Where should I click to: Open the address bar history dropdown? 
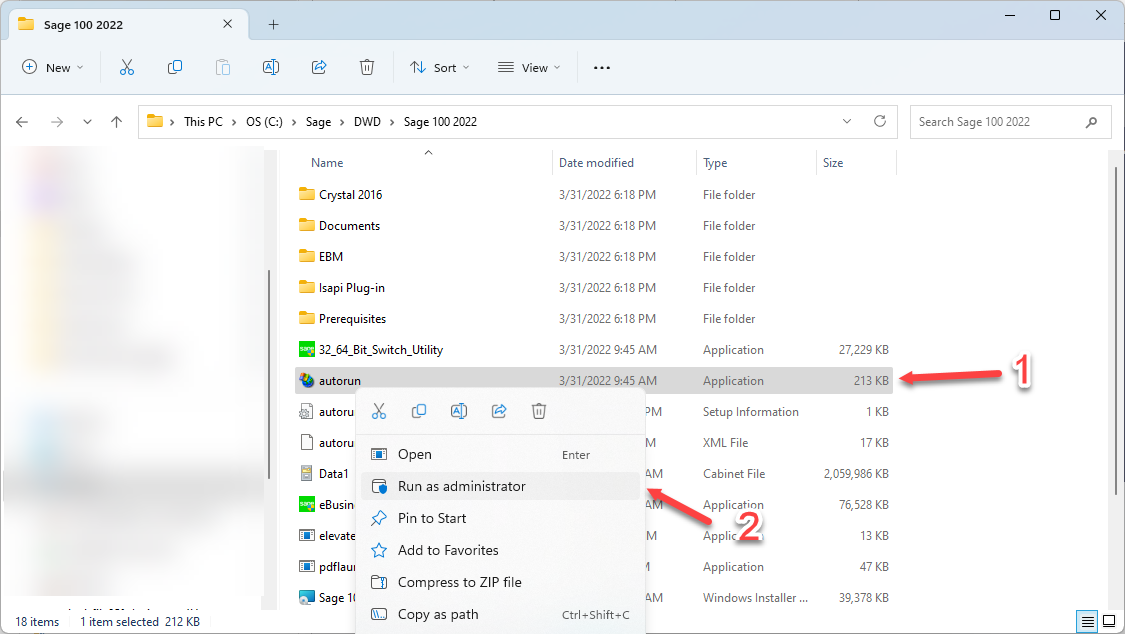846,121
